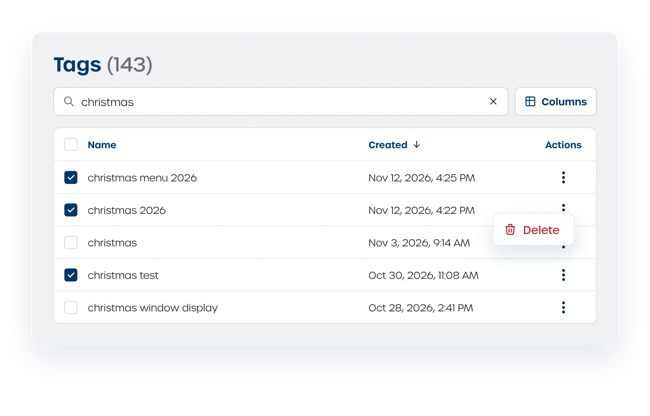Select the christmas window display tag name

(x=153, y=308)
